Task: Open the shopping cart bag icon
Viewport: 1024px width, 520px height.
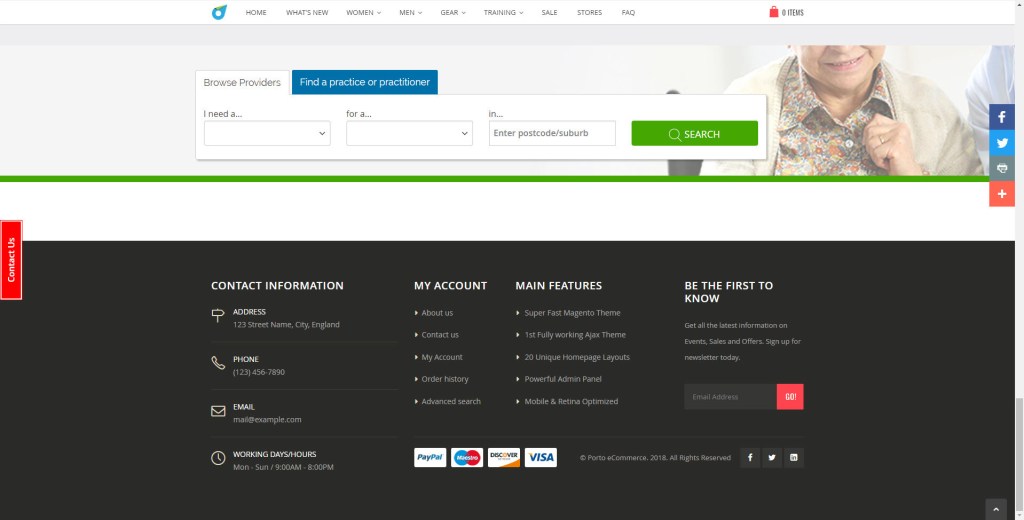Action: (774, 12)
